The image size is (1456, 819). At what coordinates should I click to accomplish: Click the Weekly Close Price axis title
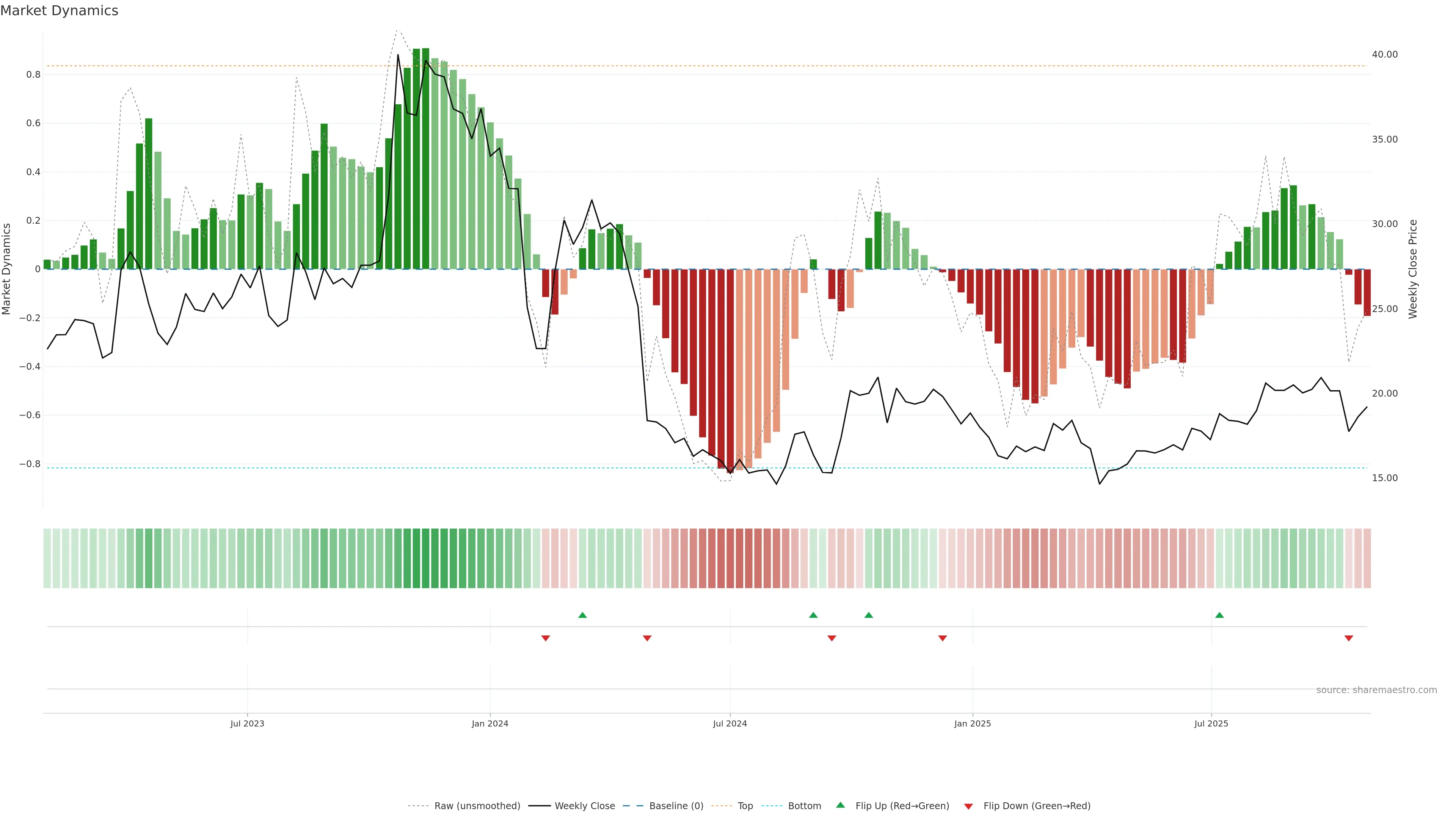pyautogui.click(x=1412, y=269)
